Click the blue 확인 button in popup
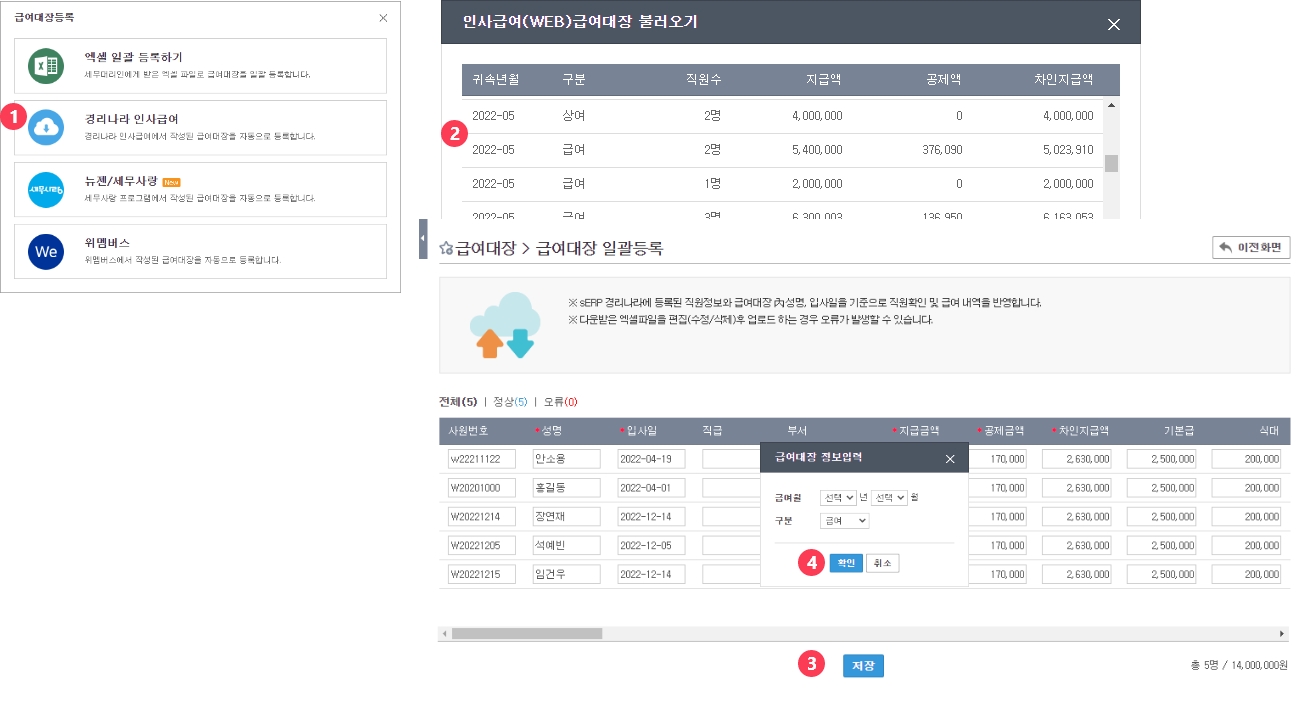The image size is (1310, 713). click(x=846, y=563)
